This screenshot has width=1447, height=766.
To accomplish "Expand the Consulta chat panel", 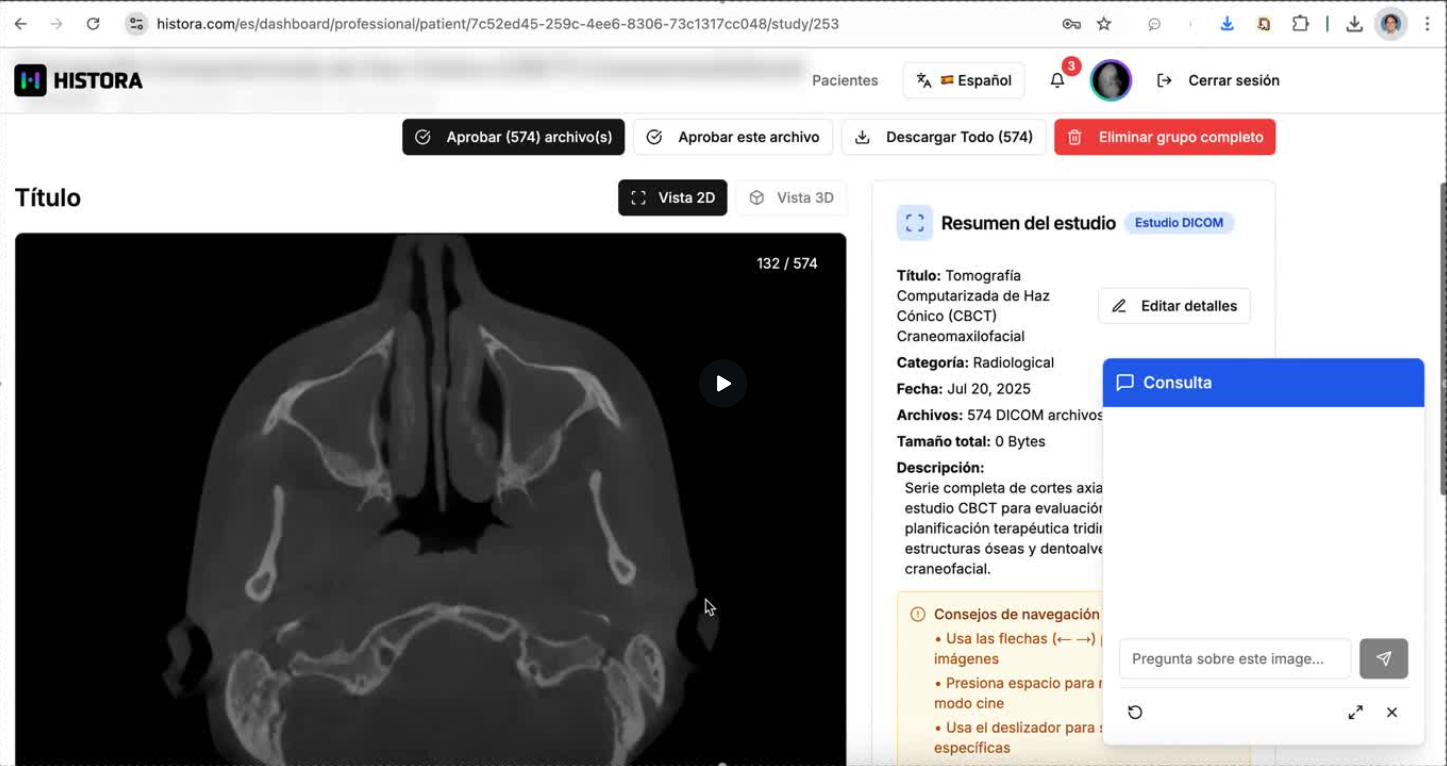I will [x=1355, y=712].
